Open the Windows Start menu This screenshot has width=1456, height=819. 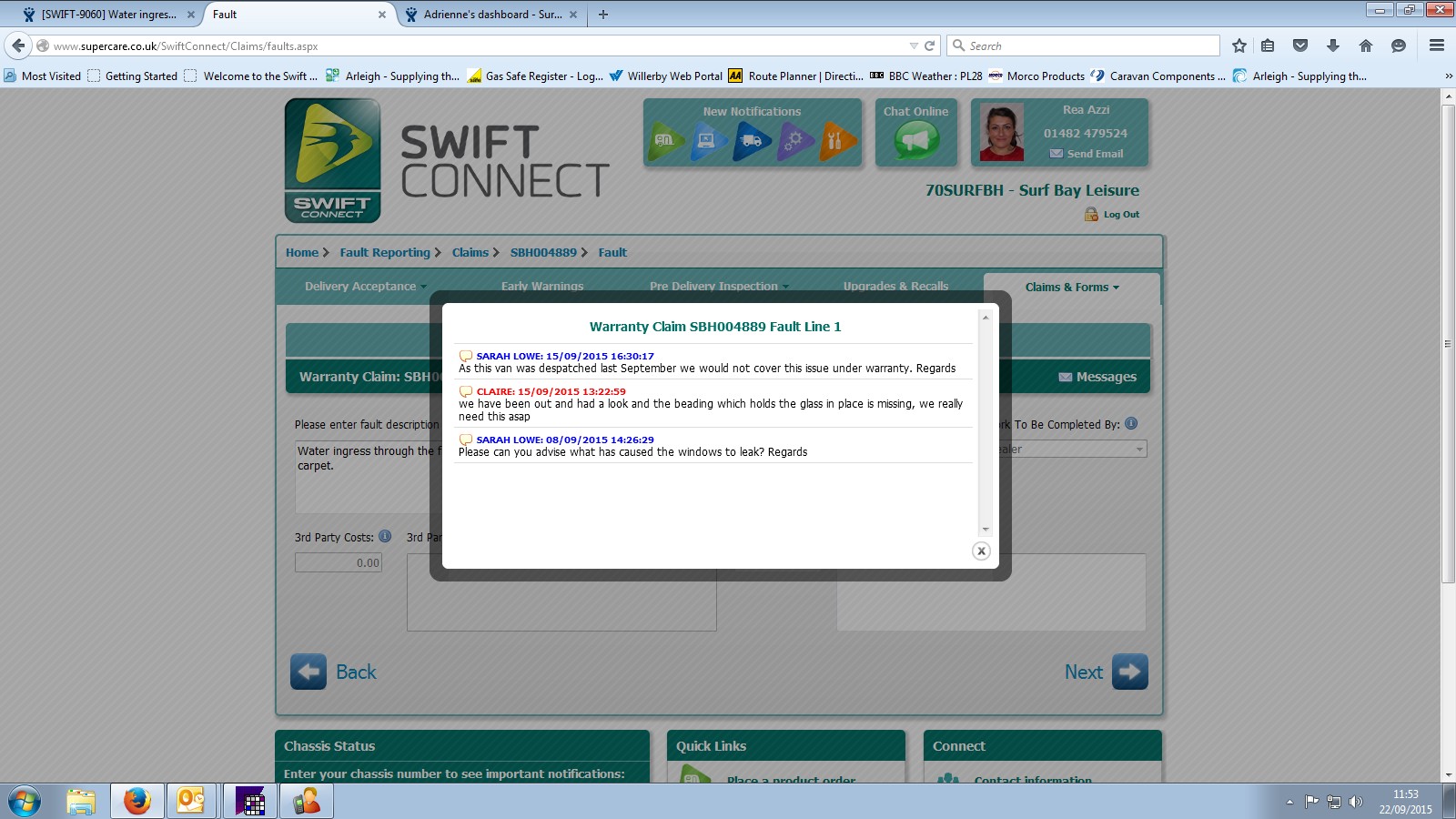pos(25,802)
